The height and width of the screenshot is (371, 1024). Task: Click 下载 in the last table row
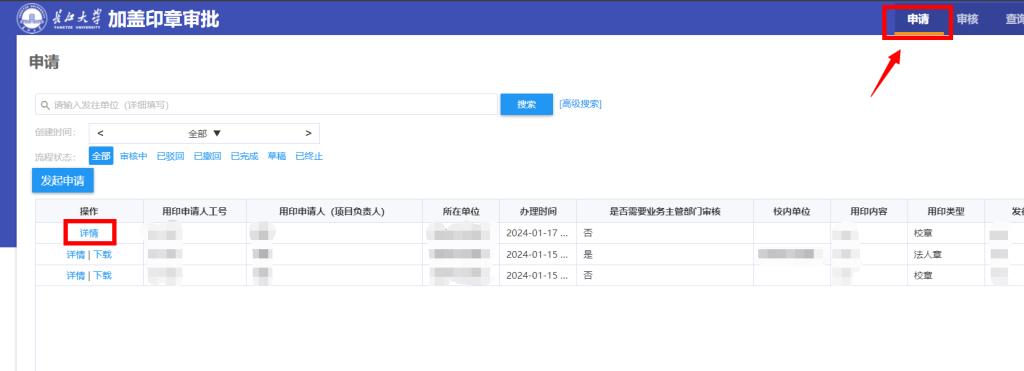click(x=102, y=276)
